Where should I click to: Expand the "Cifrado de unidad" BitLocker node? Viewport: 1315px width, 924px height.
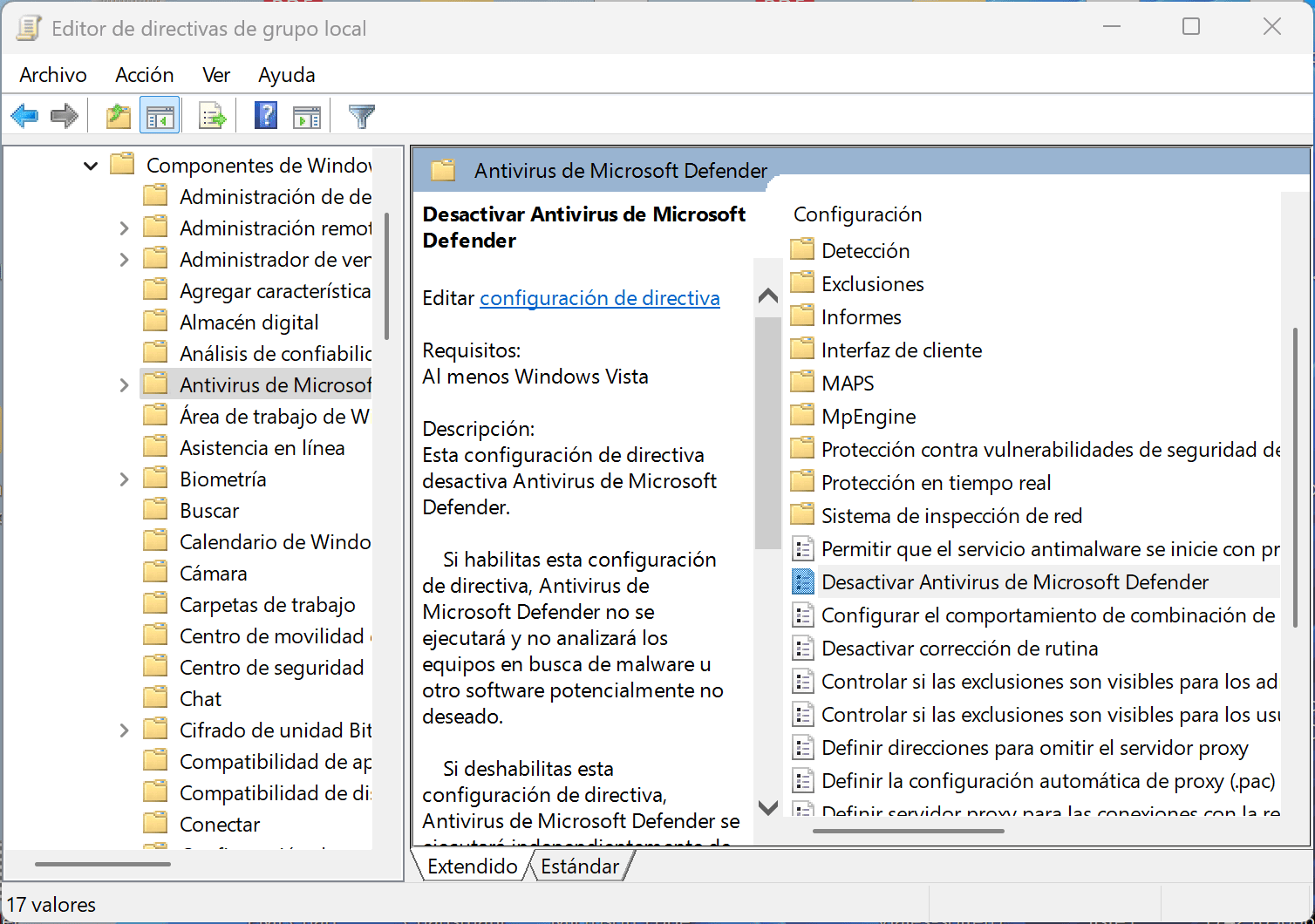pos(124,729)
